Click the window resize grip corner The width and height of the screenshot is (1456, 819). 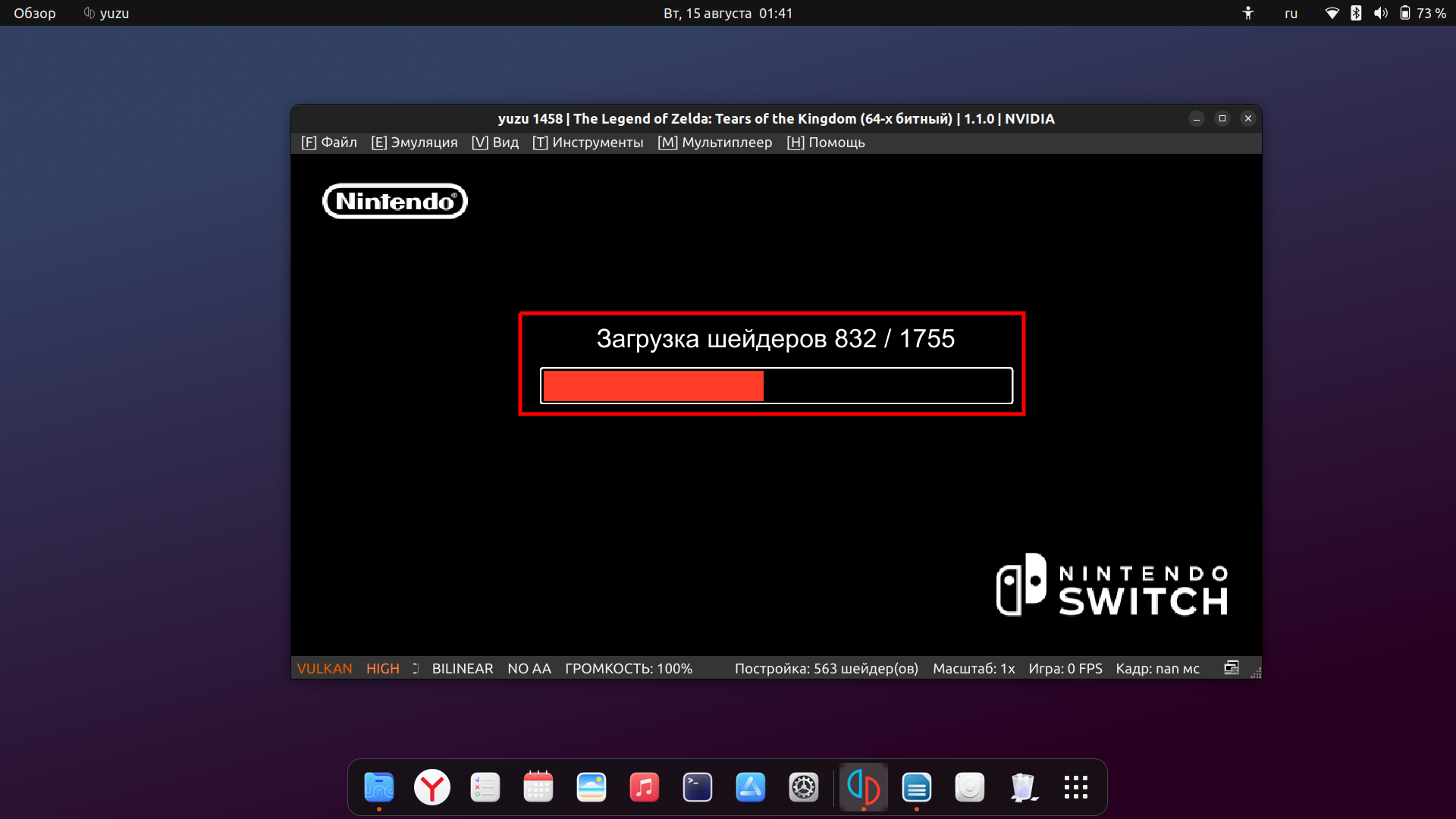pos(1256,673)
